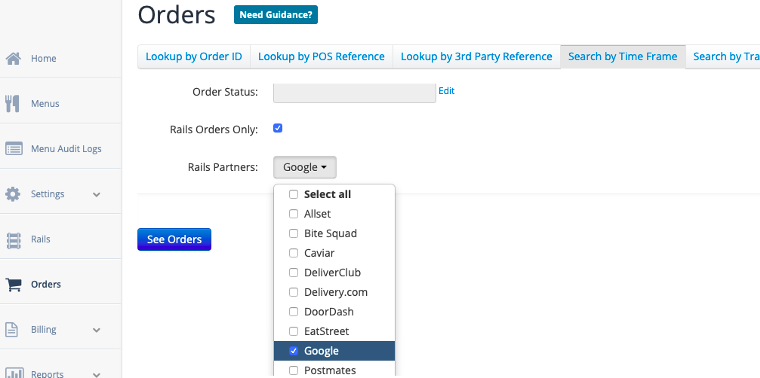Open Menus via the fork-knife icon
This screenshot has width=760, height=378.
tap(13, 104)
